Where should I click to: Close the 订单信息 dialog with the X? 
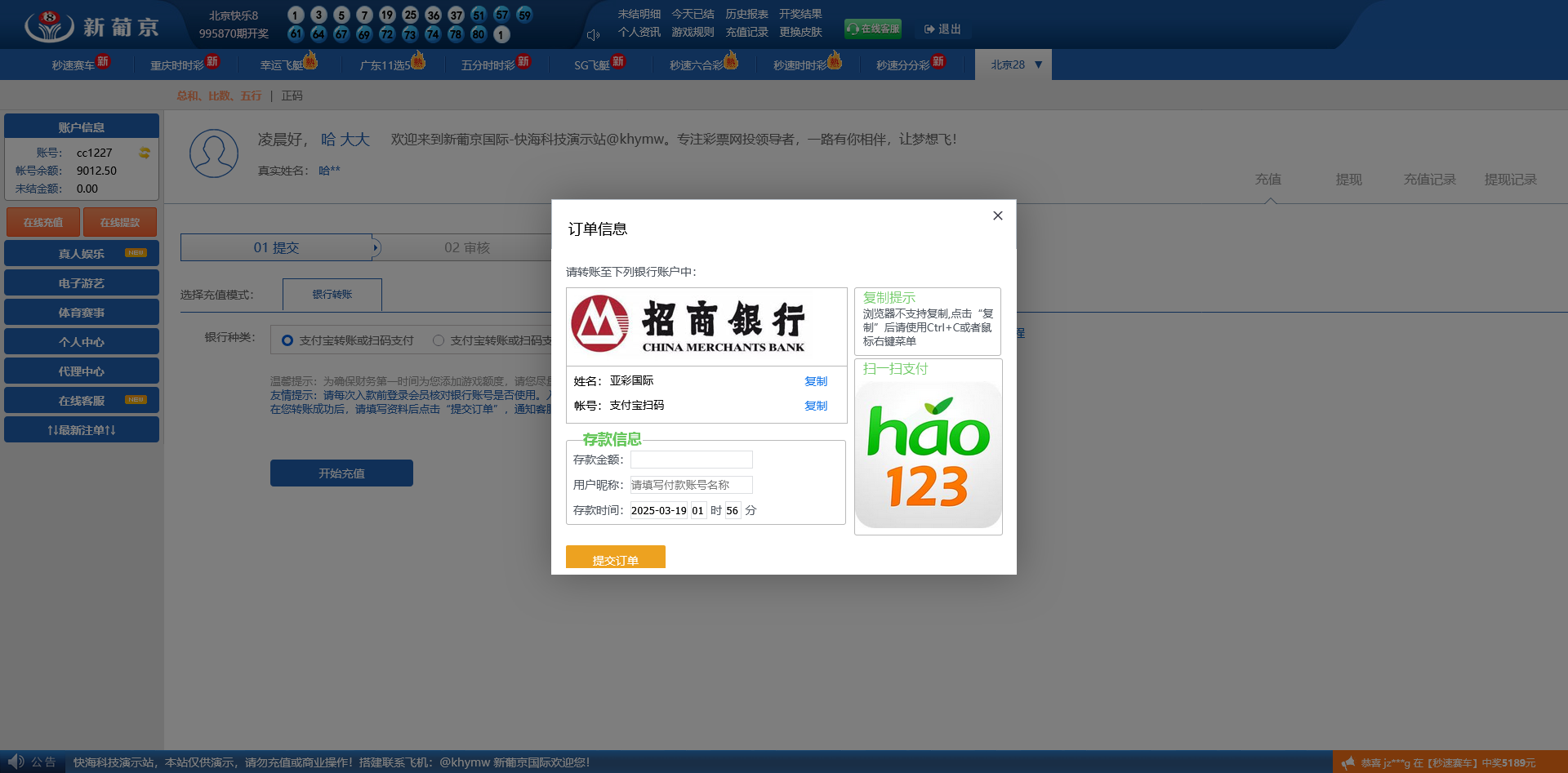997,215
